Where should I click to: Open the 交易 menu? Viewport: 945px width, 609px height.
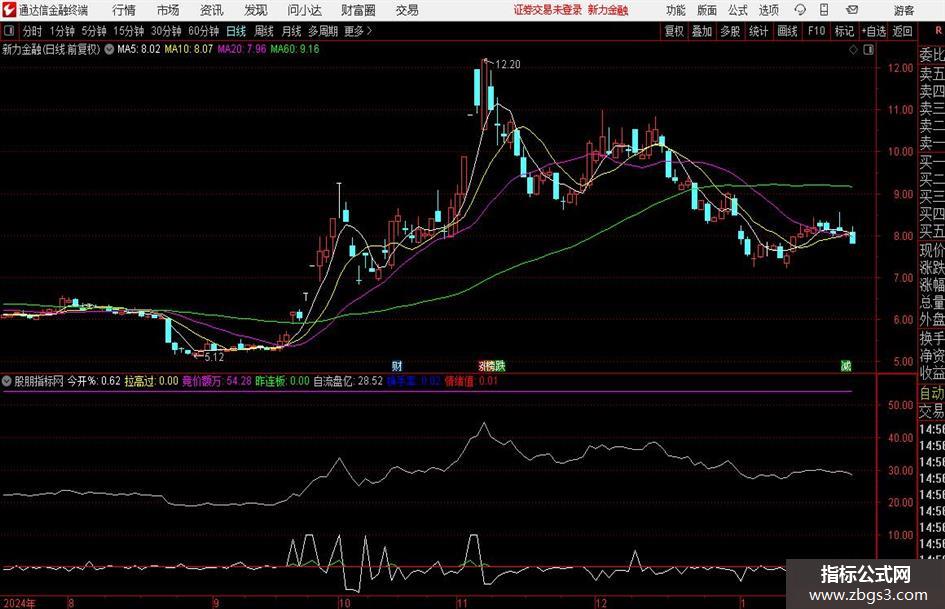(407, 10)
